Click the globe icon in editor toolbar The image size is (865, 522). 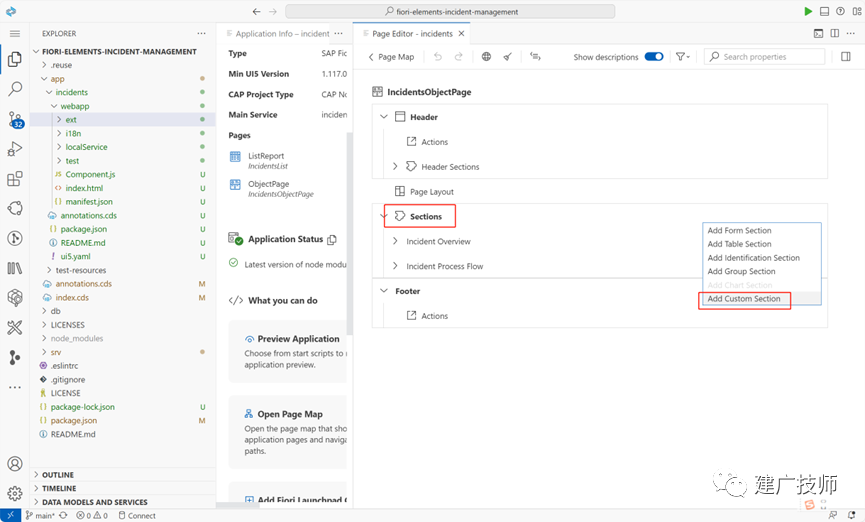[486, 57]
